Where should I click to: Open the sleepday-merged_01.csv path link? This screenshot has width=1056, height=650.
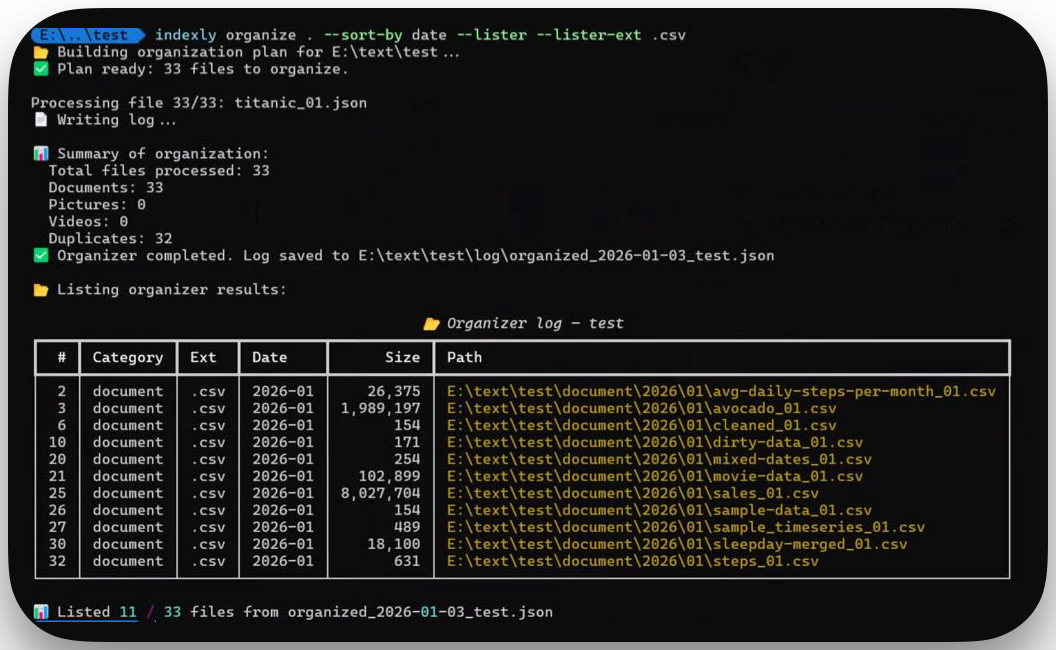tap(677, 544)
